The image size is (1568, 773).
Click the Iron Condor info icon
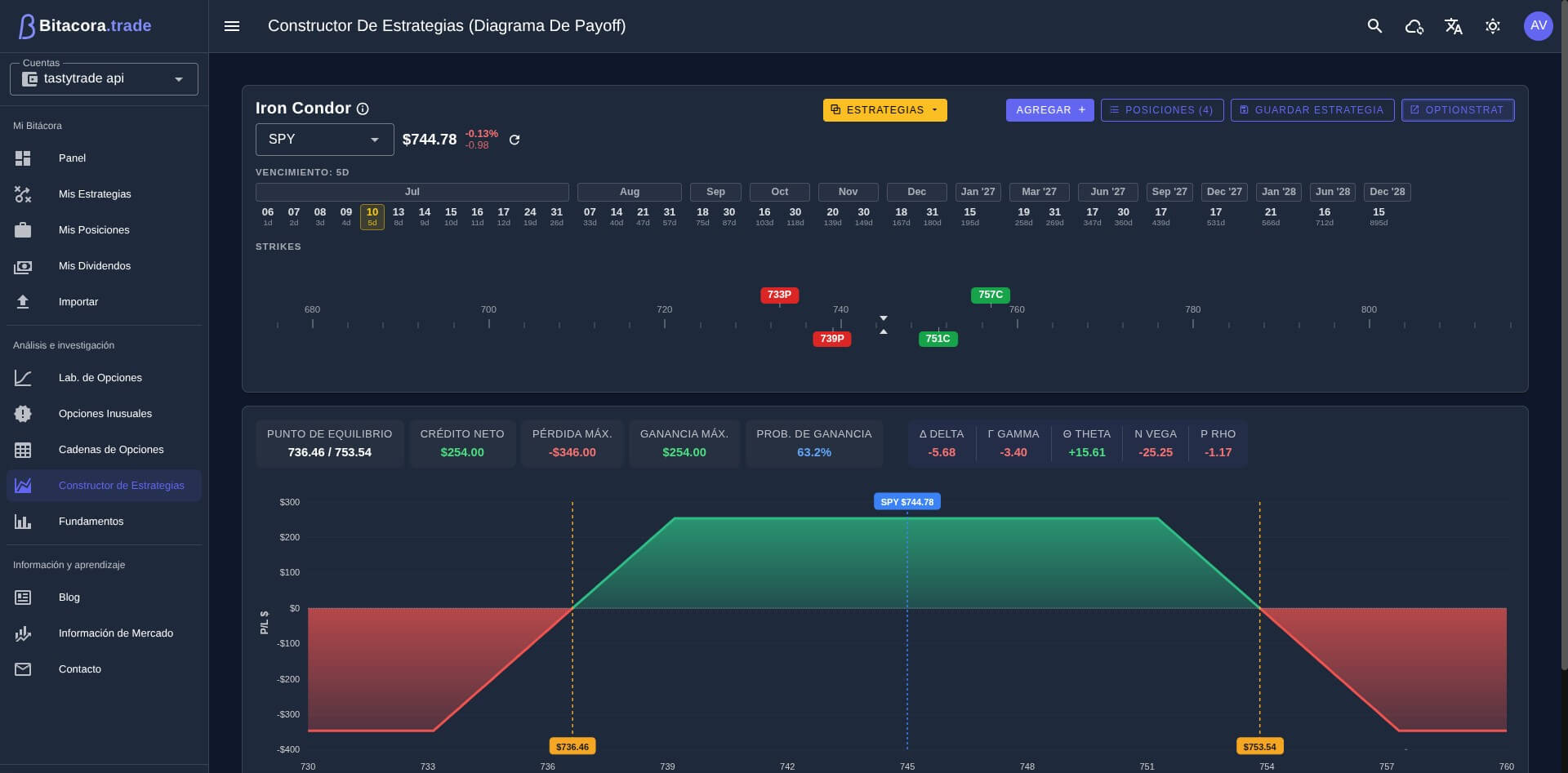tap(363, 109)
